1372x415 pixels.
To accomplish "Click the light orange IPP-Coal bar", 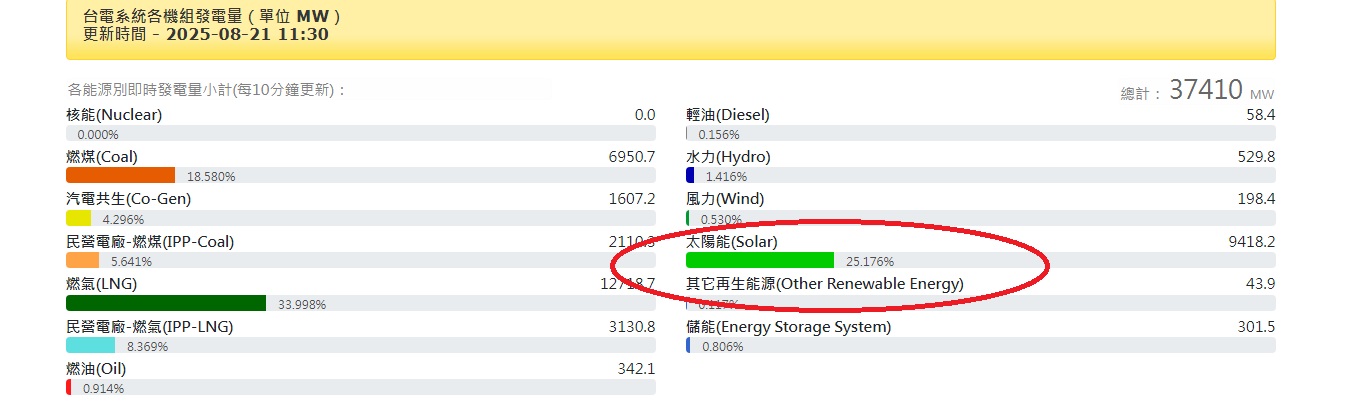I will coord(82,260).
